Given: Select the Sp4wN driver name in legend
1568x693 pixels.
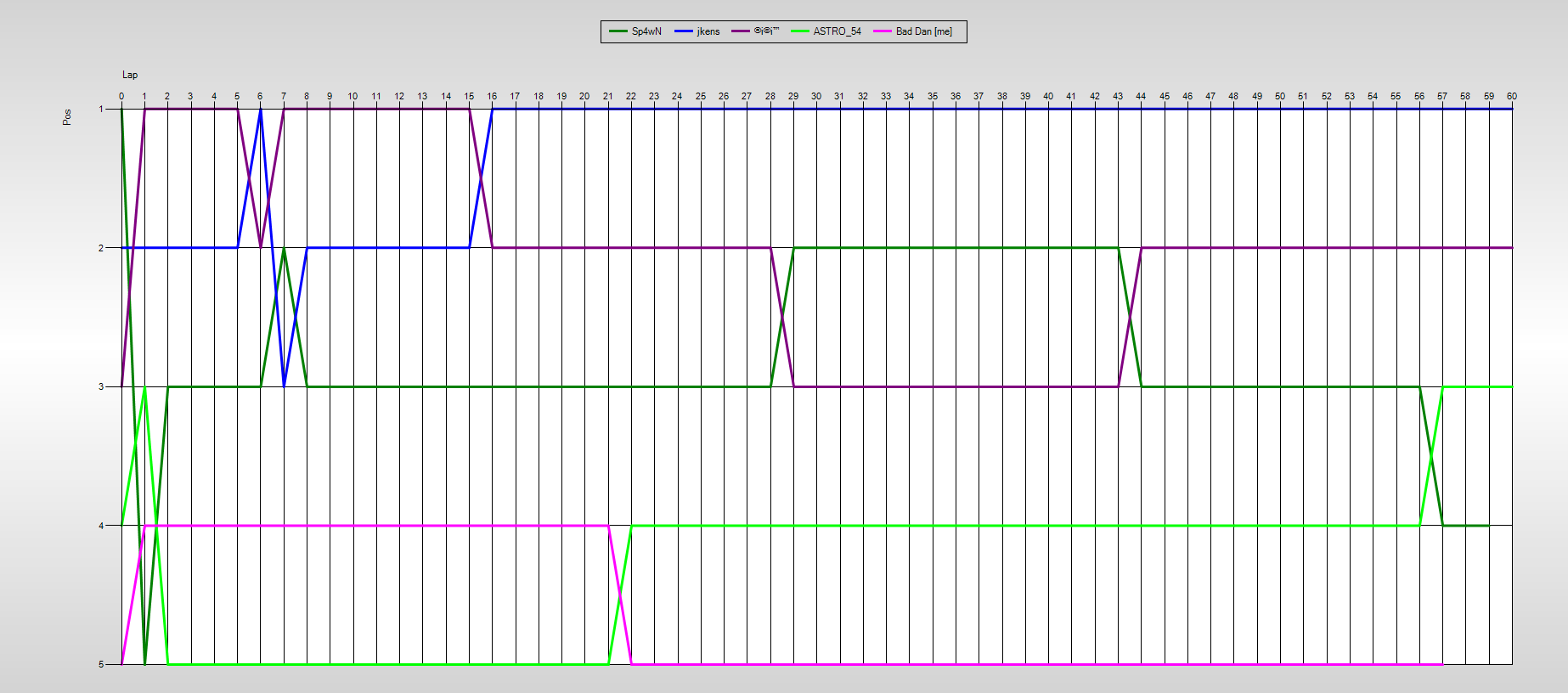Looking at the screenshot, I should tap(646, 31).
